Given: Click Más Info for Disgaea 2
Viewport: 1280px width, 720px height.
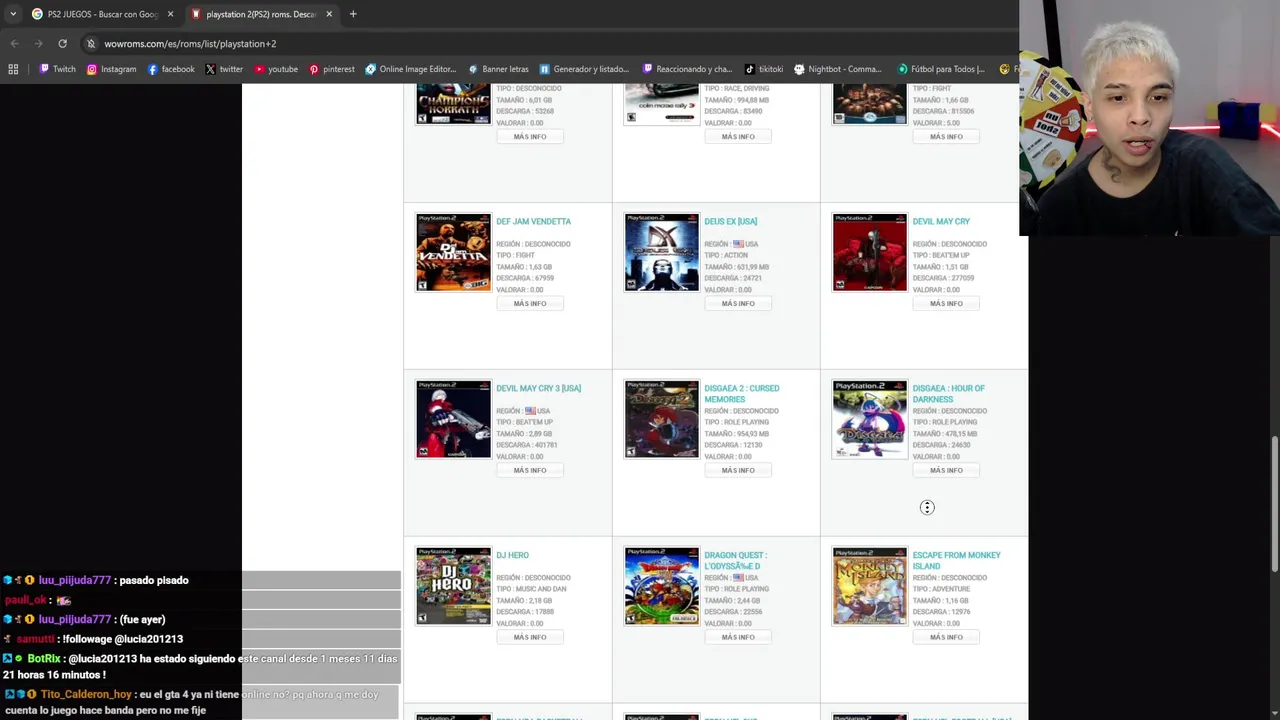Looking at the screenshot, I should point(738,470).
